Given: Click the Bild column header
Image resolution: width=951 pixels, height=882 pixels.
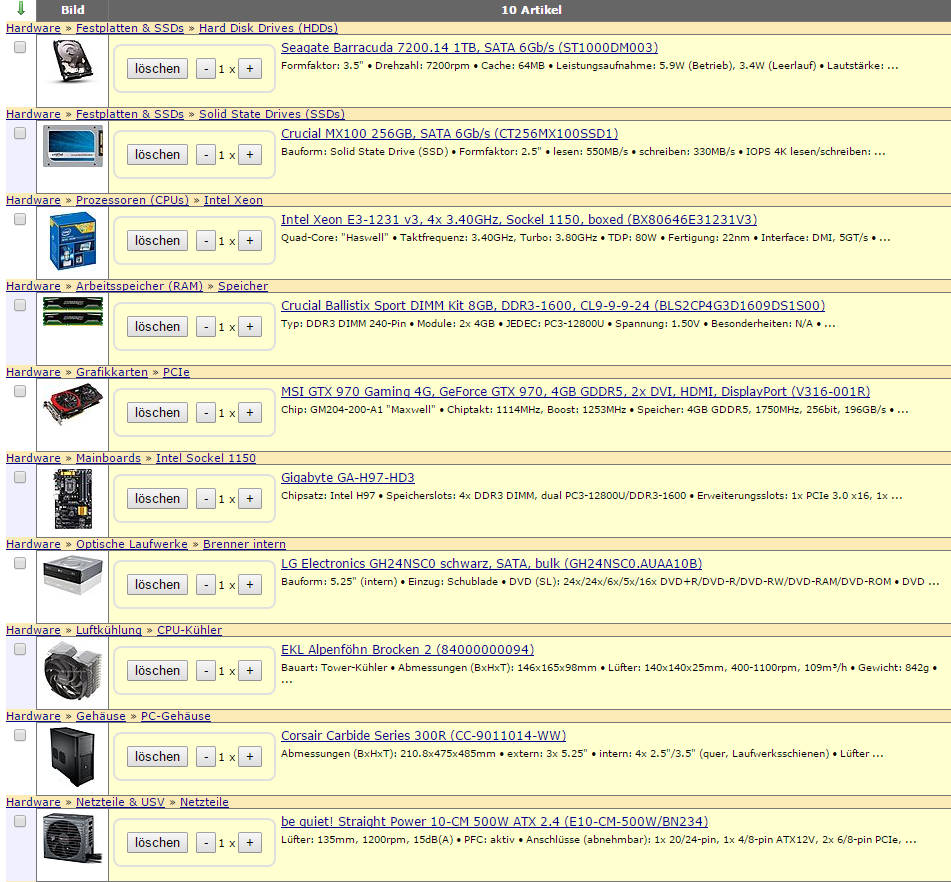Looking at the screenshot, I should [72, 10].
